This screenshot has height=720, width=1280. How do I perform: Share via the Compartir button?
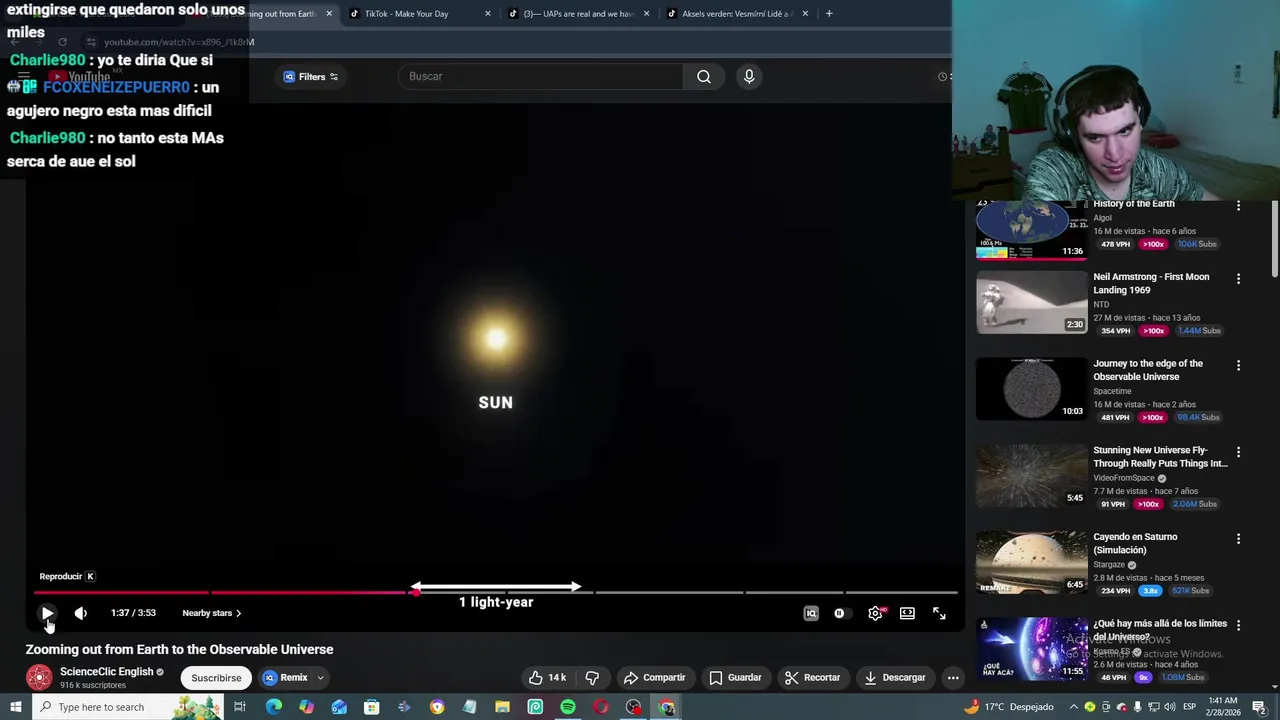point(655,678)
